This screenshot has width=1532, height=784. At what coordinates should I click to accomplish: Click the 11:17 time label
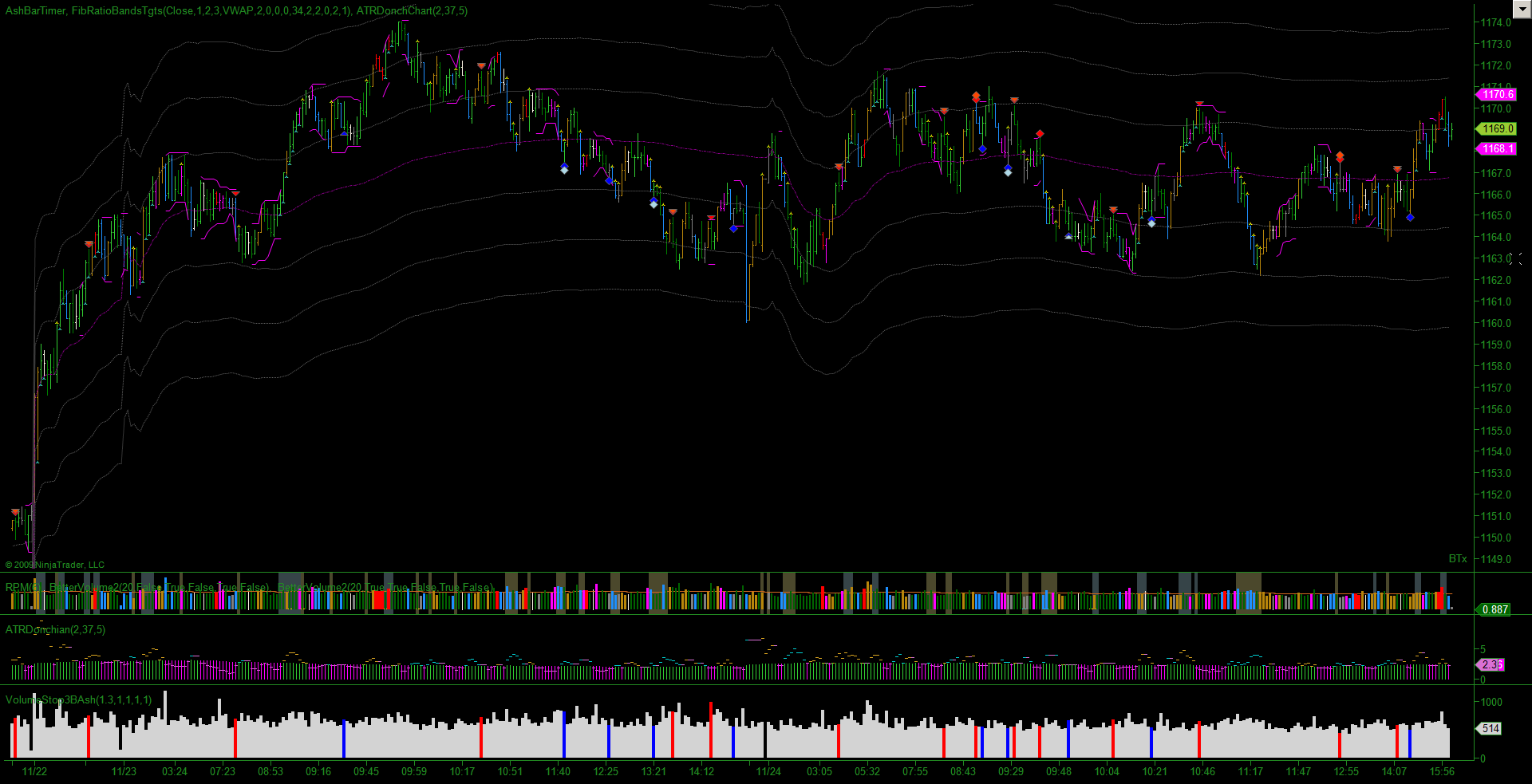[x=1250, y=771]
